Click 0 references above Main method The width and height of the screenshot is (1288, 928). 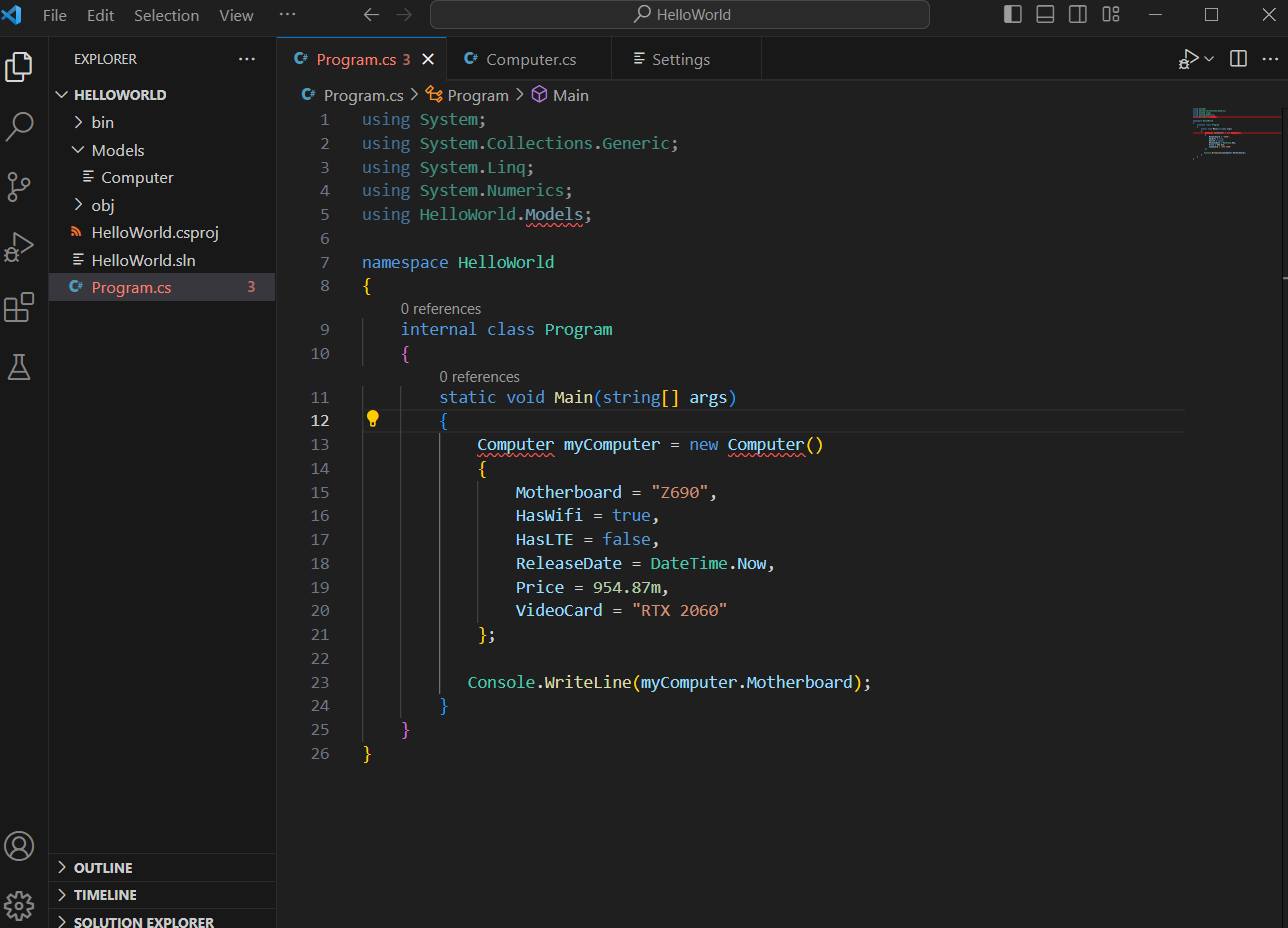(479, 377)
